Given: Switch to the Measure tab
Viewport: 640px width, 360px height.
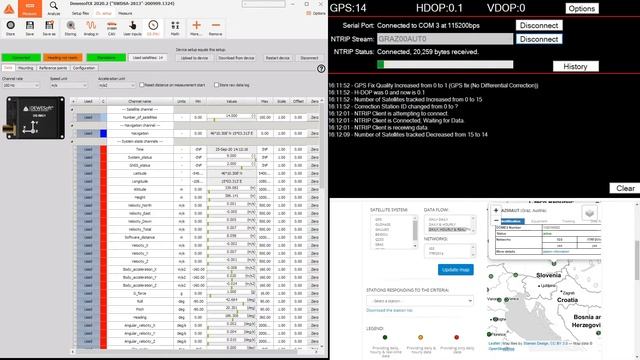Looking at the screenshot, I should (125, 13).
